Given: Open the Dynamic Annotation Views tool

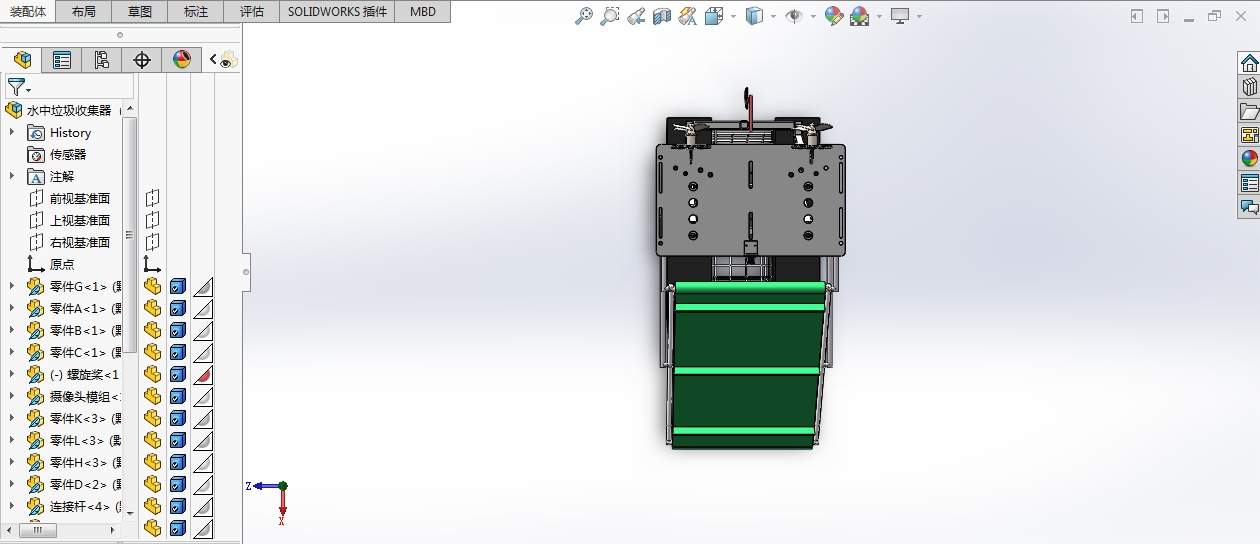Looking at the screenshot, I should [x=688, y=16].
